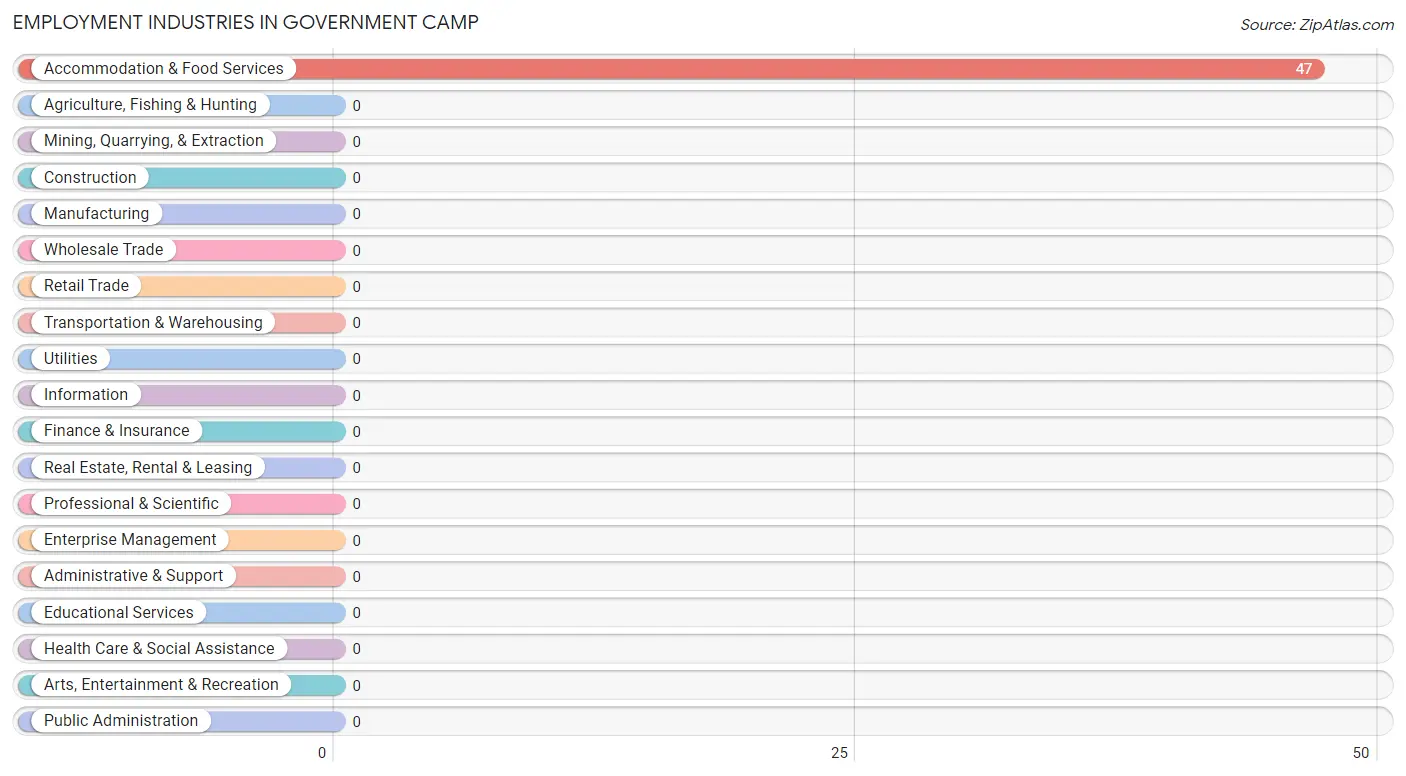Select the Construction bar label
1406x776 pixels.
[90, 178]
